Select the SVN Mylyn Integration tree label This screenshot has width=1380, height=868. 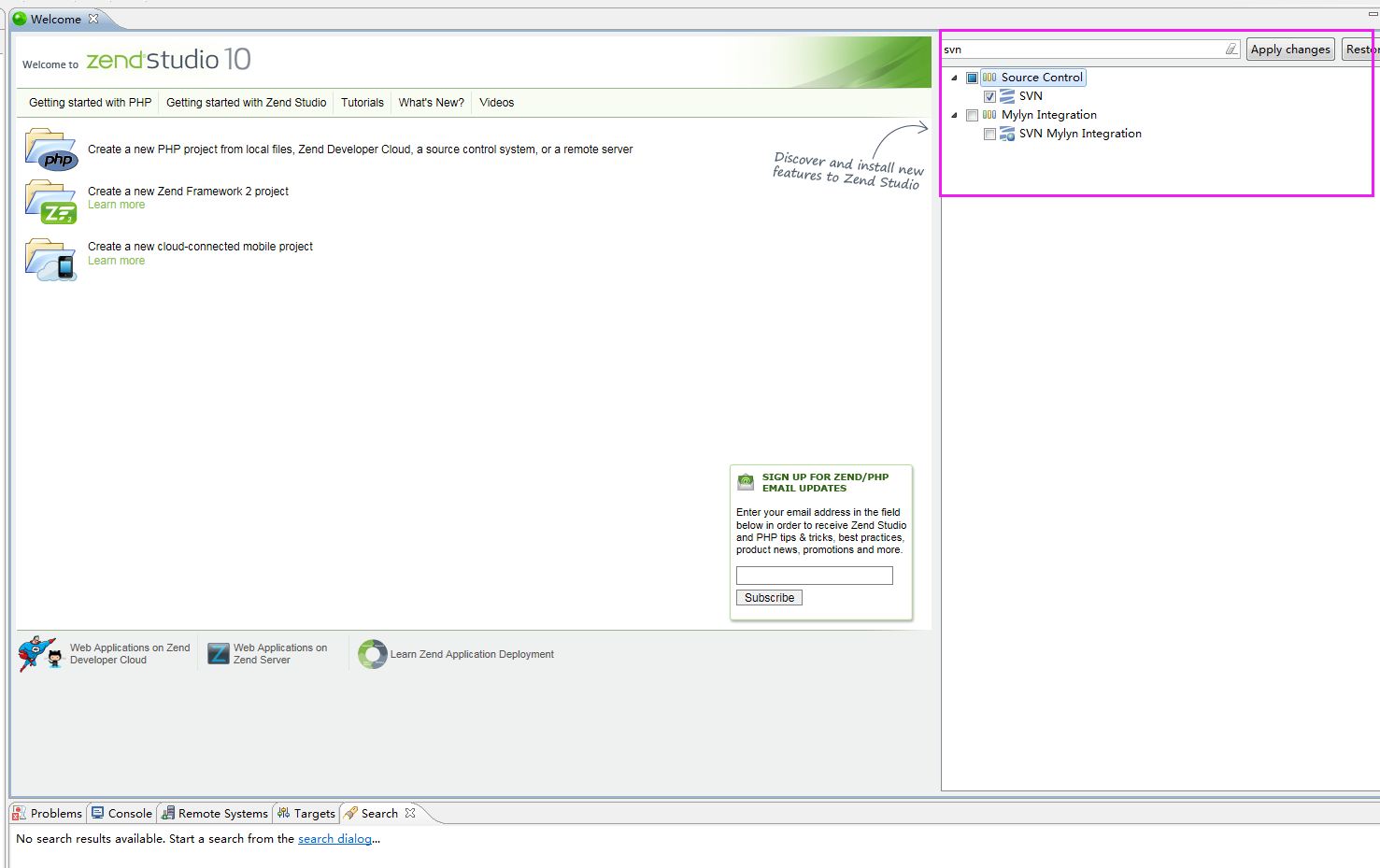click(x=1080, y=134)
